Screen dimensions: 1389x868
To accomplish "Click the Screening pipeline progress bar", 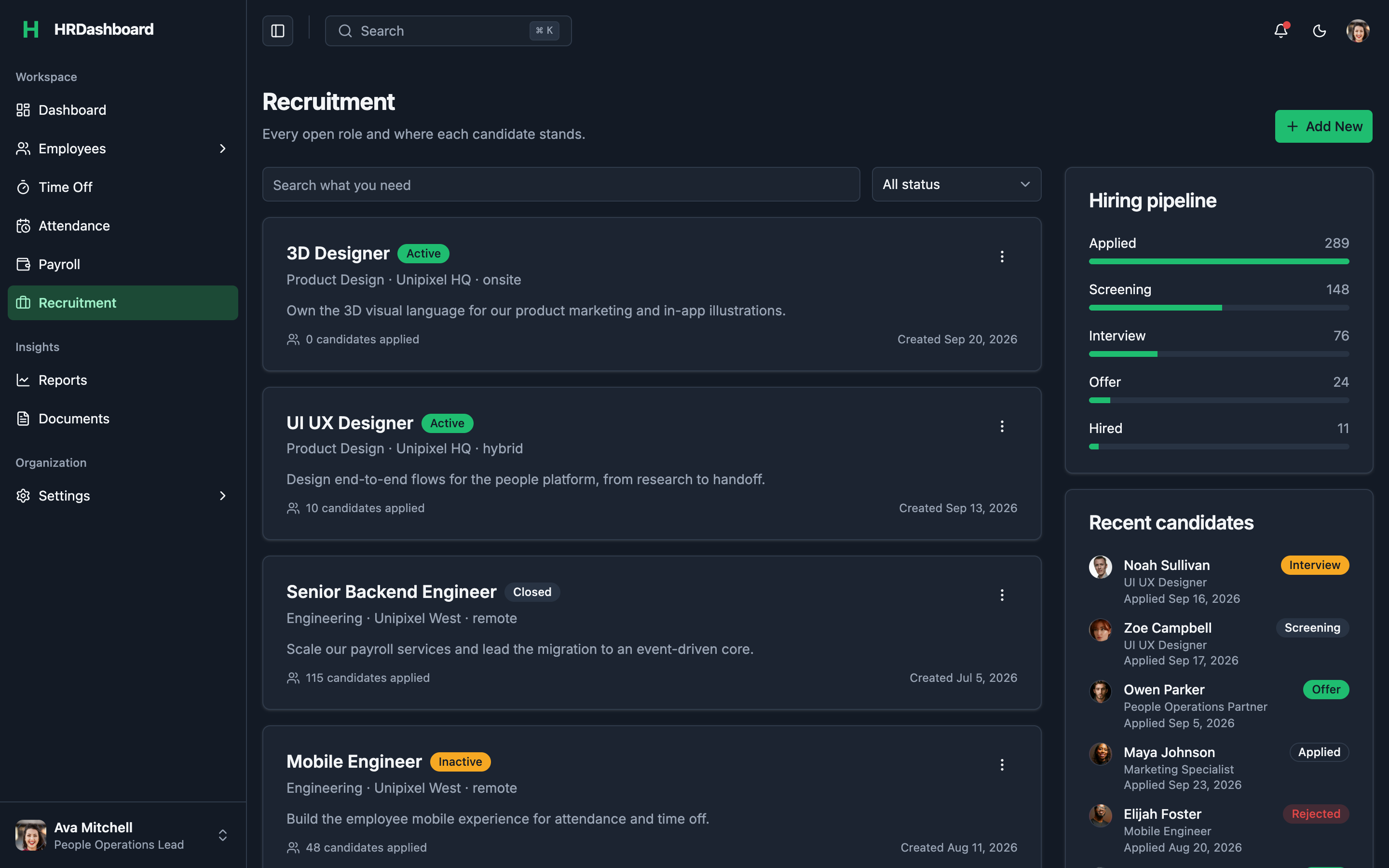I will pyautogui.click(x=1219, y=308).
